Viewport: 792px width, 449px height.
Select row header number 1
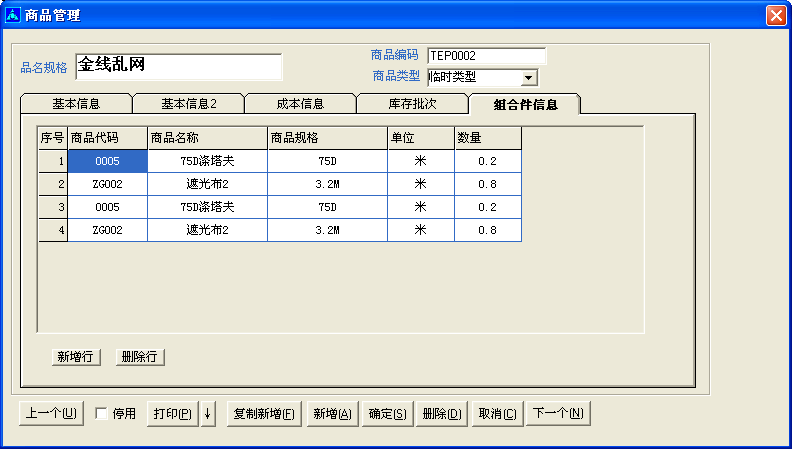click(53, 161)
